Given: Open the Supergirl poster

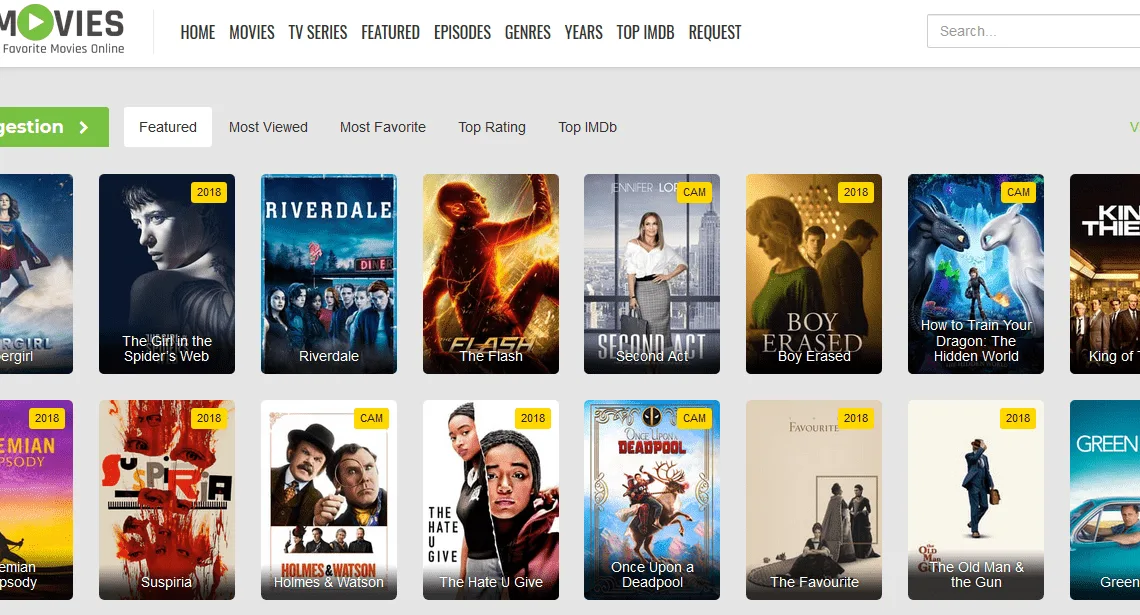Looking at the screenshot, I should coord(36,273).
